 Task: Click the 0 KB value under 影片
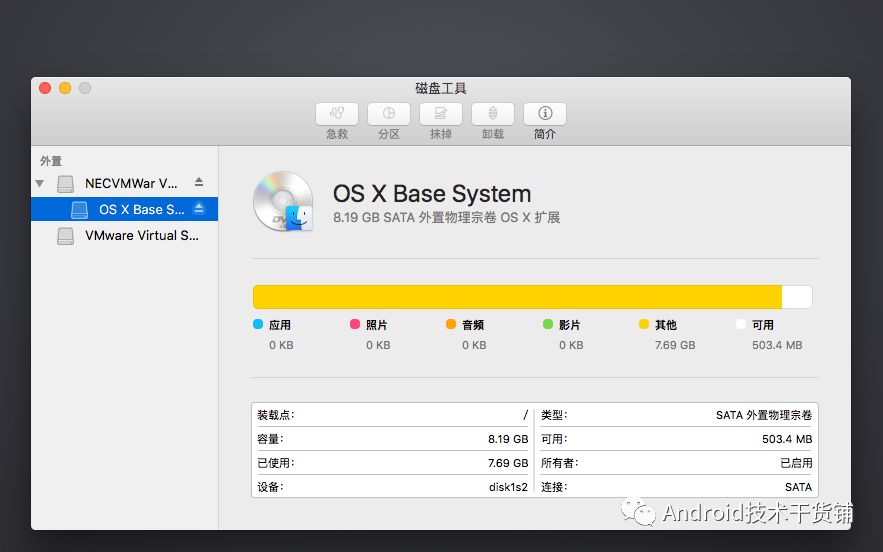(571, 345)
